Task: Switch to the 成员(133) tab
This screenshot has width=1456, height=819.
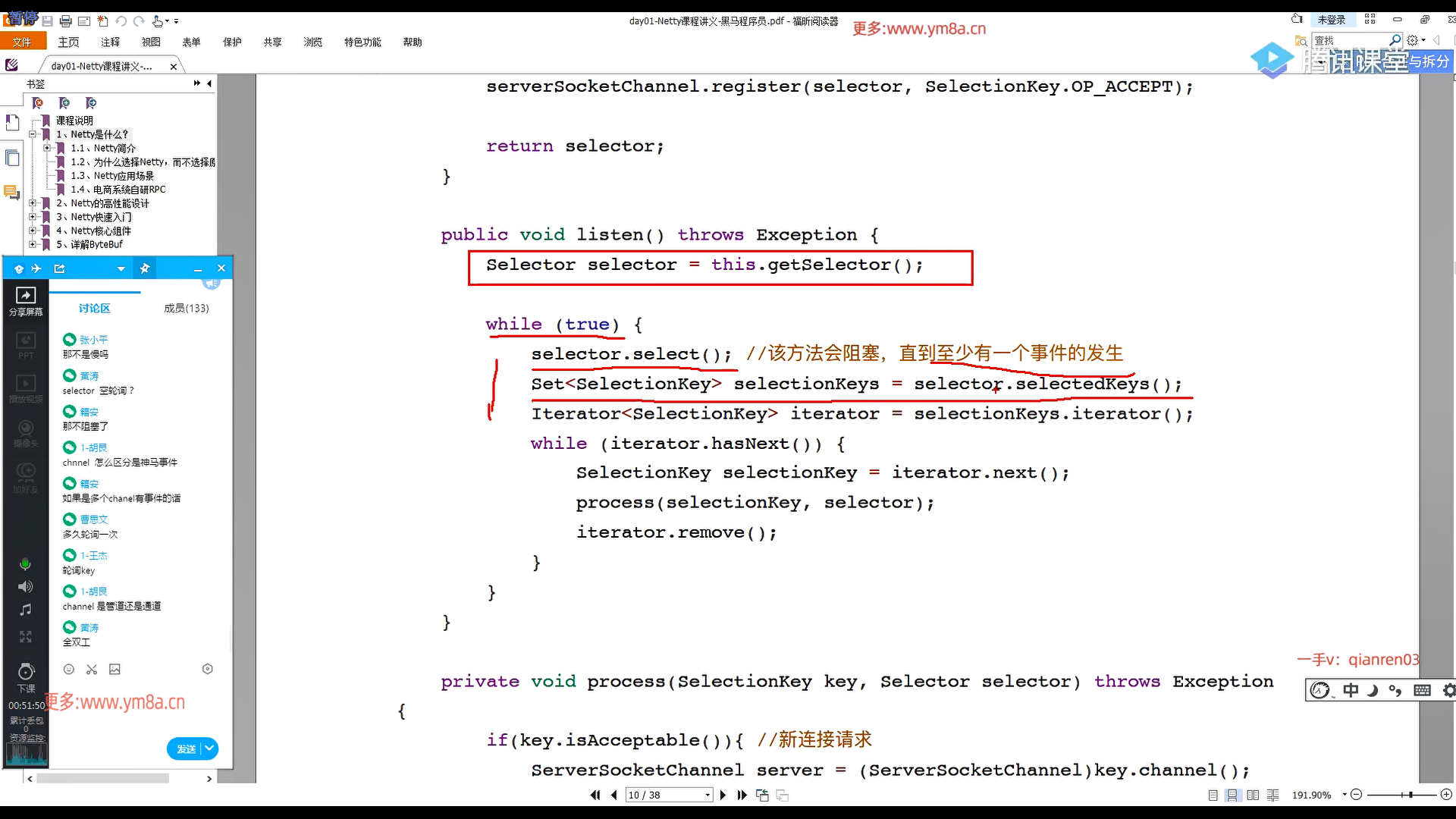Action: [186, 308]
